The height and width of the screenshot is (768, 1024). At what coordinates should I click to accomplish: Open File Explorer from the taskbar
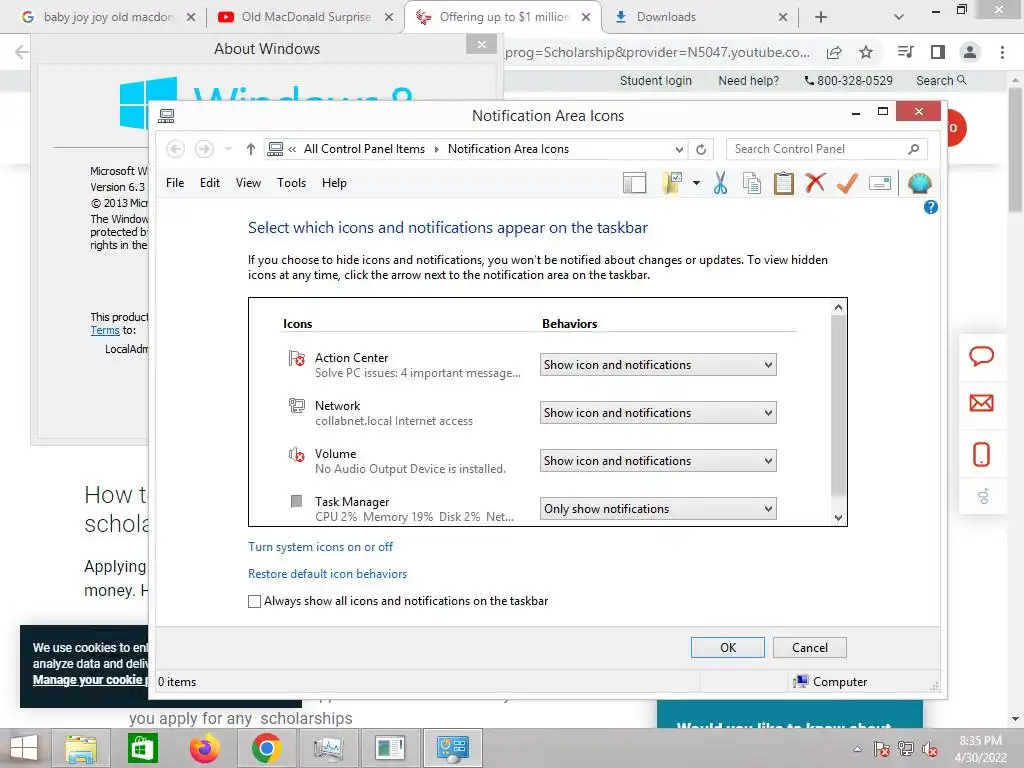(80, 748)
